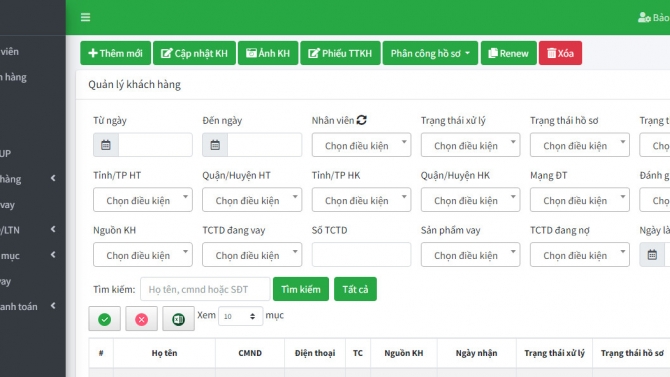Click calendar icon for Đến ngày
Viewport: 670px width, 377px height.
coord(215,145)
